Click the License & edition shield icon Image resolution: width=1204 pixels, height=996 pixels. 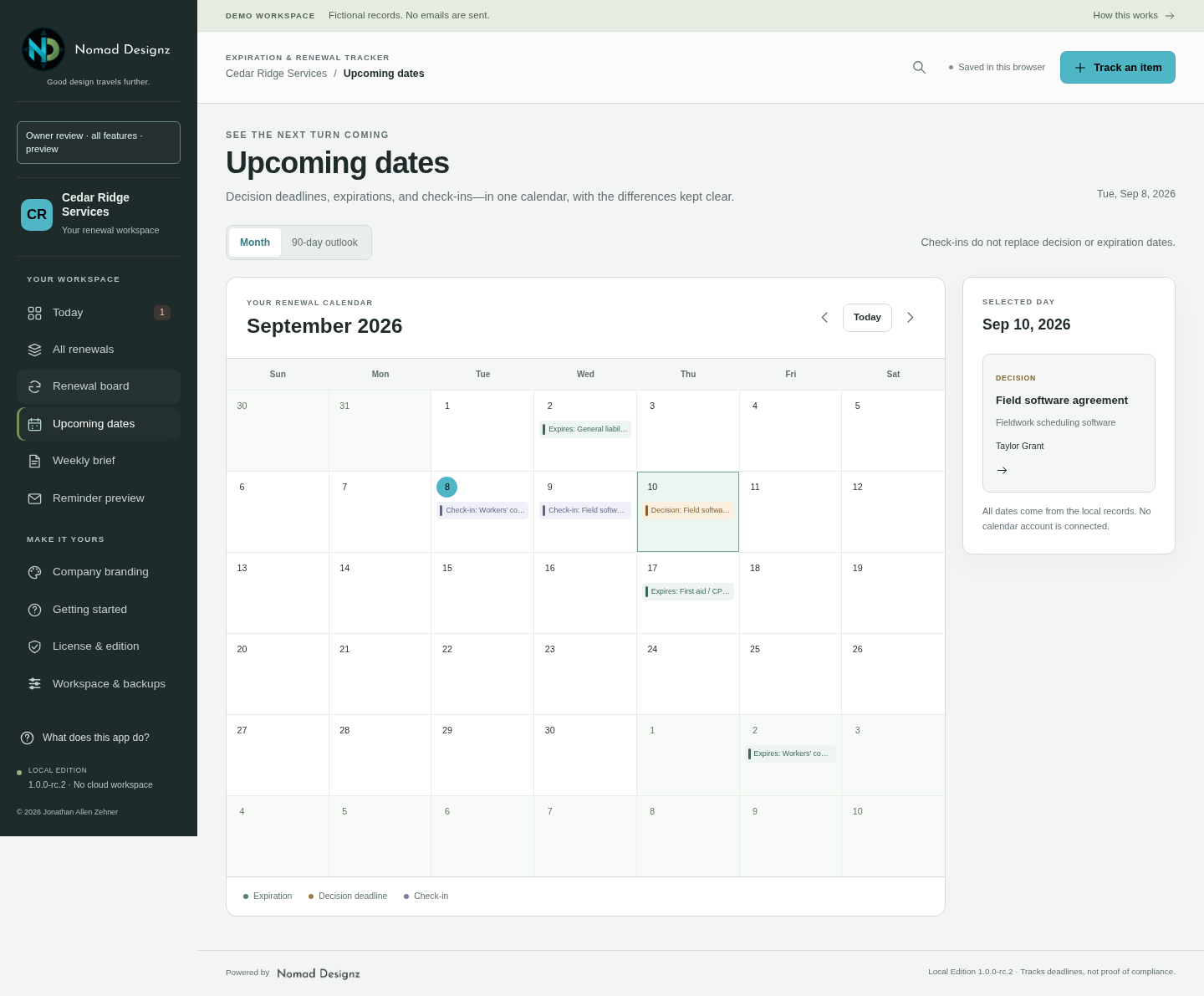[34, 646]
